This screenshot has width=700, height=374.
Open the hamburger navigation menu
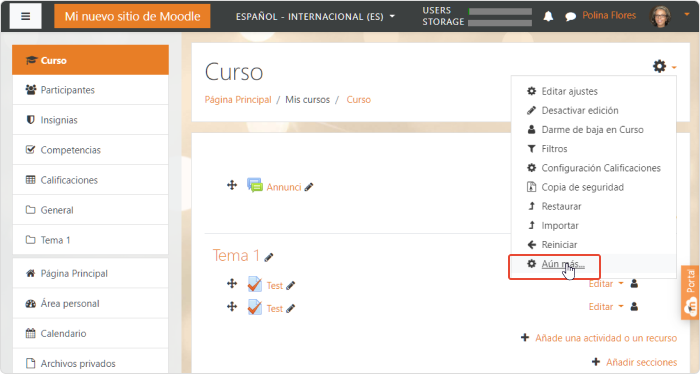point(25,17)
